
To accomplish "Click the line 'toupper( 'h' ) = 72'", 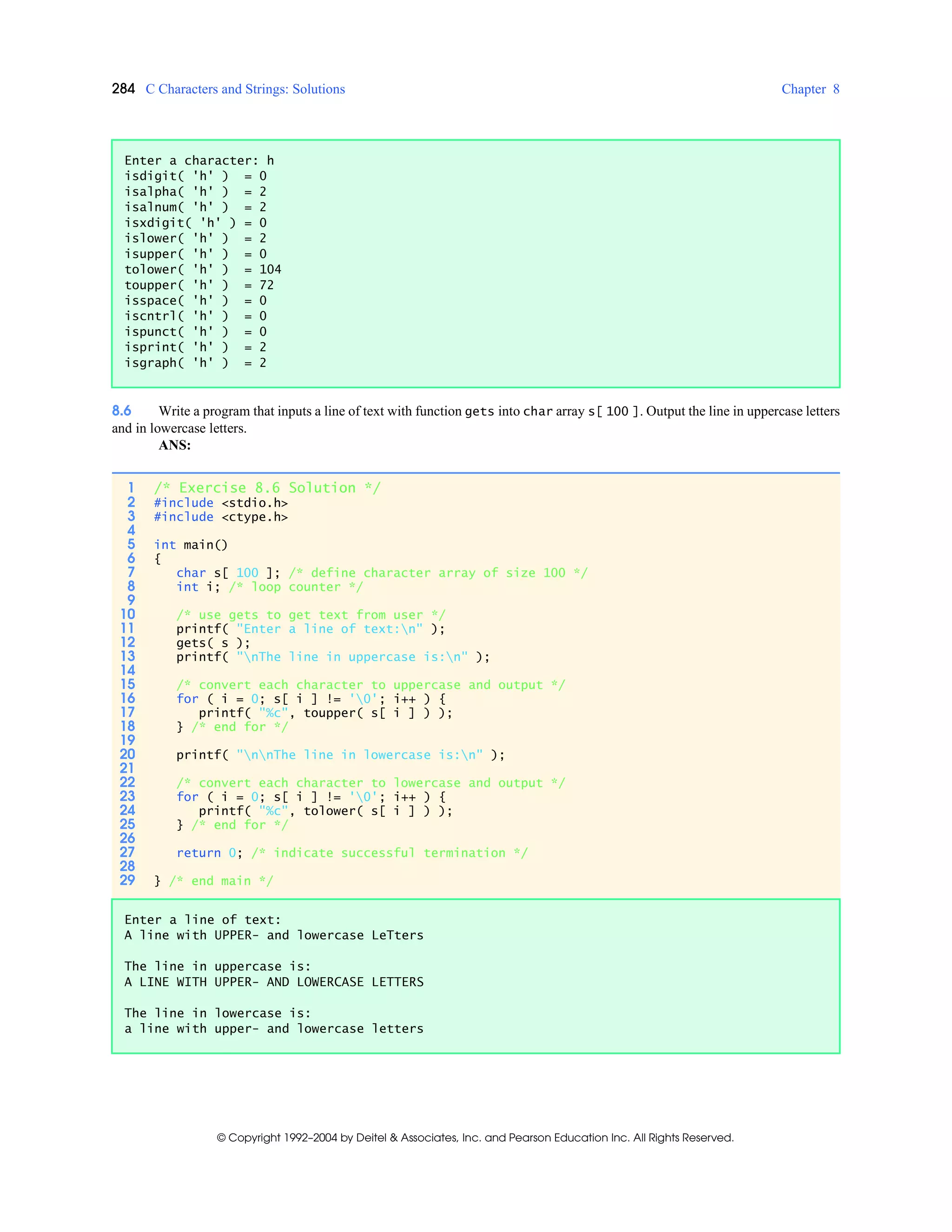I will pos(199,285).
